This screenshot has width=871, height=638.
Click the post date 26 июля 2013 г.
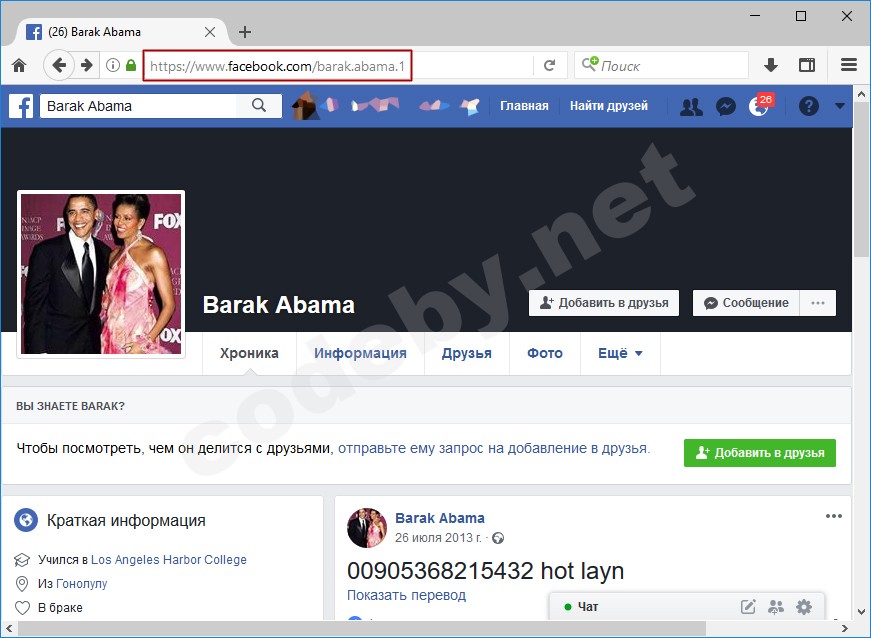pyautogui.click(x=438, y=538)
